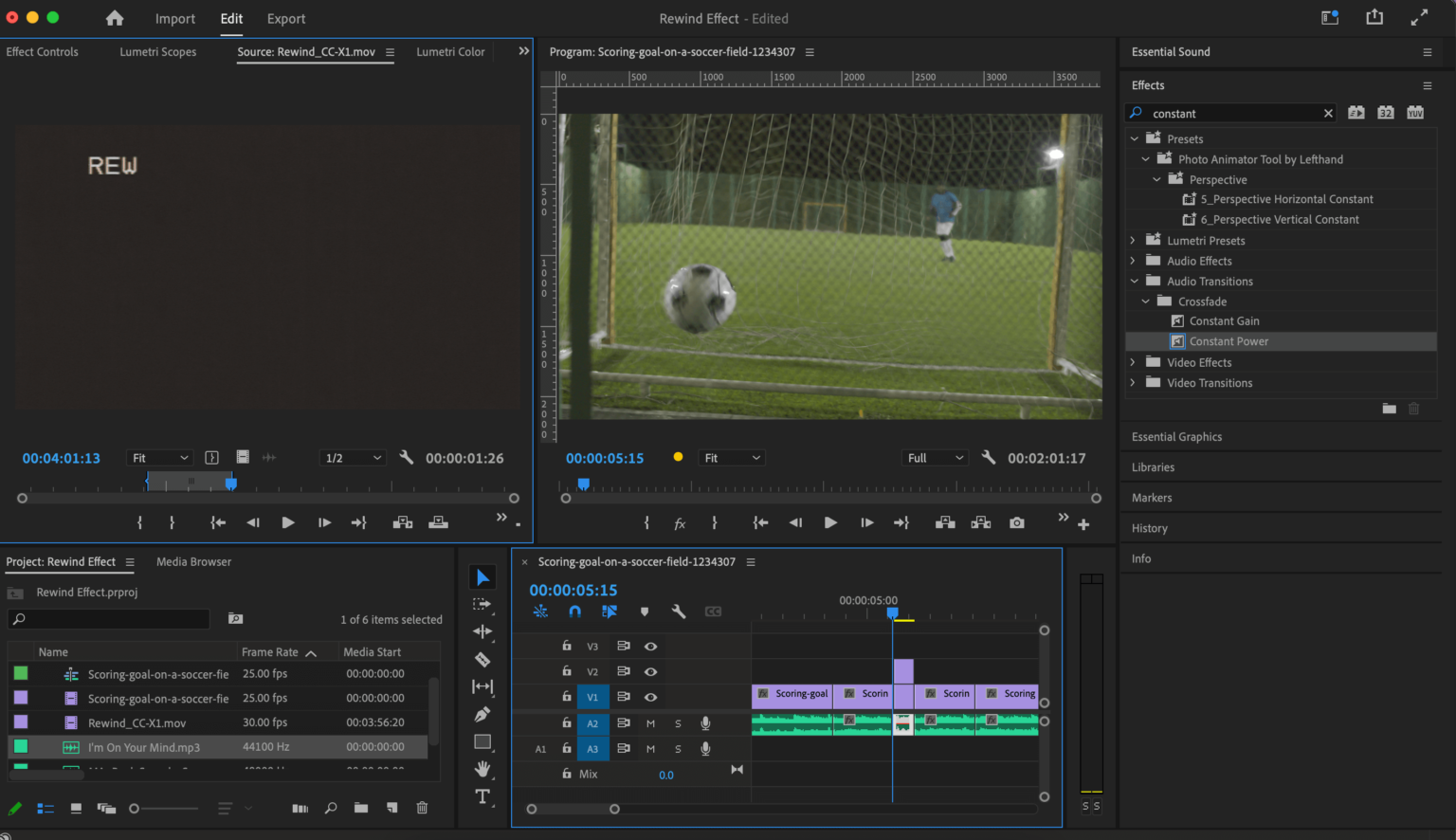Screen dimensions: 1456x840
Task: Select the Hand tool
Action: tap(482, 769)
